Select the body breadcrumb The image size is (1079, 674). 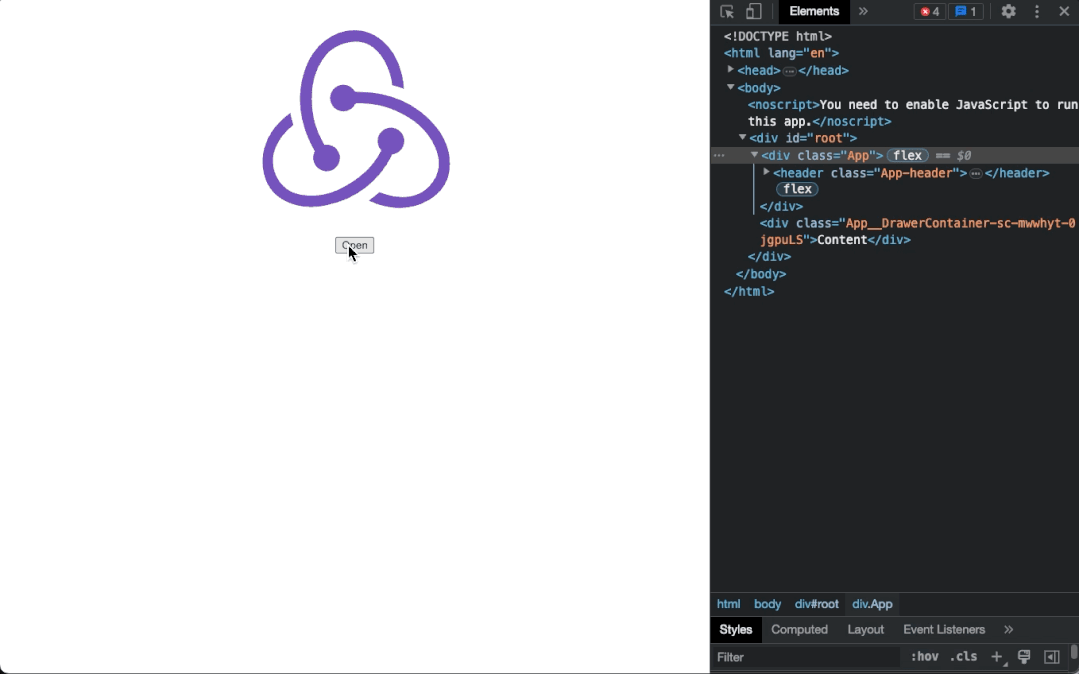(767, 604)
